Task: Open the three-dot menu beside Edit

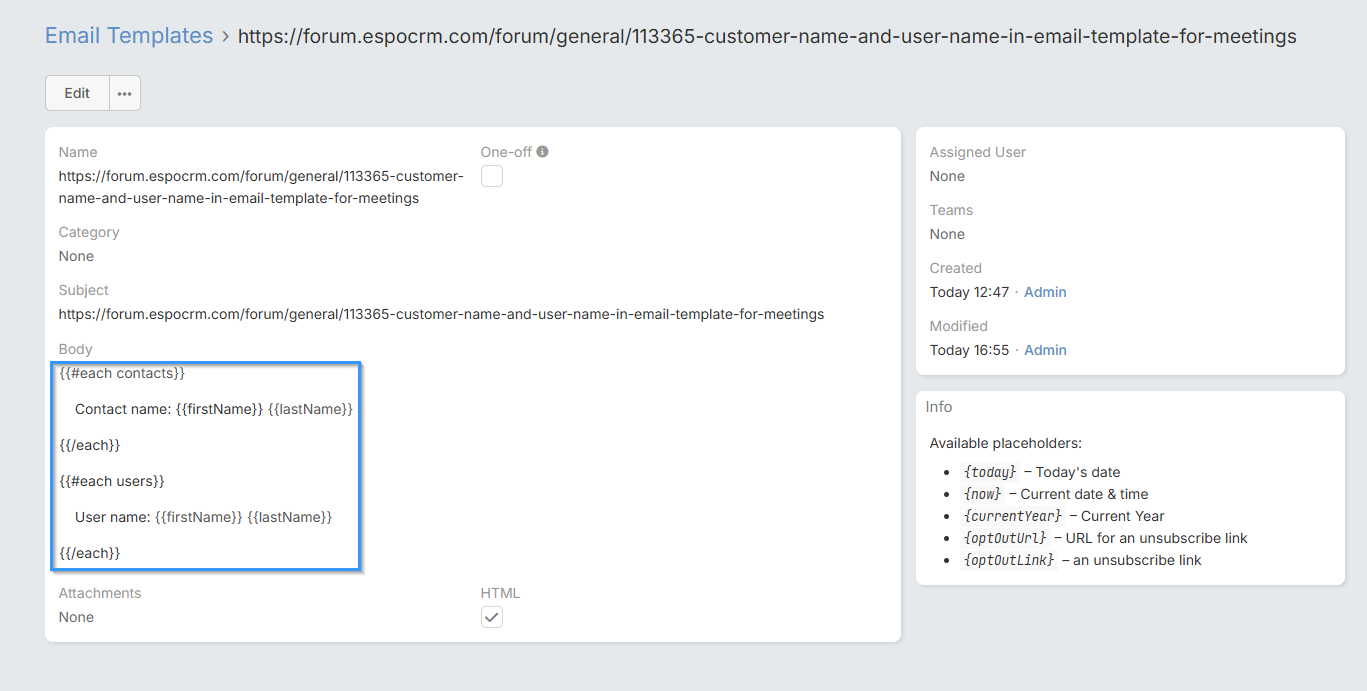Action: (x=125, y=93)
